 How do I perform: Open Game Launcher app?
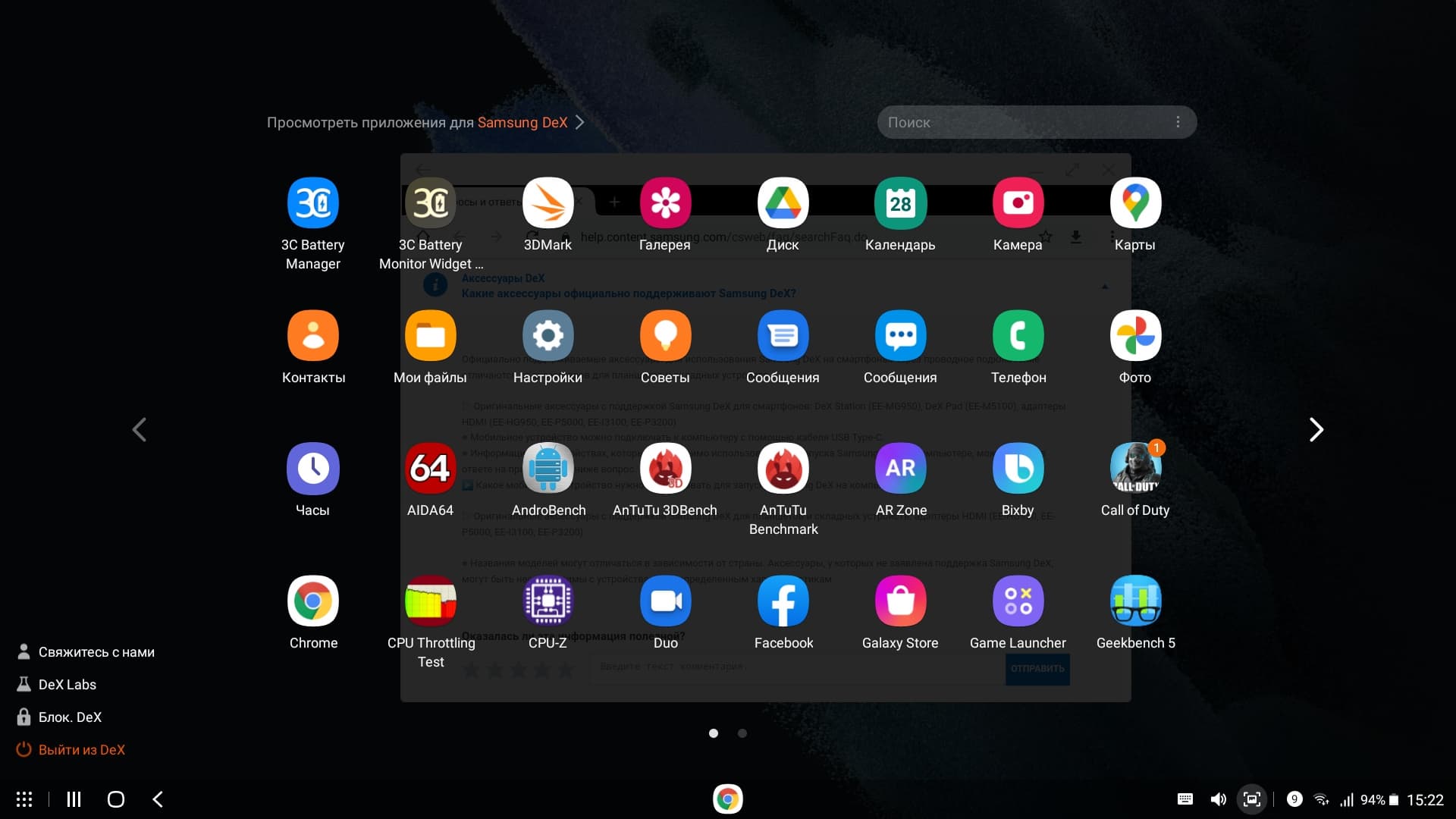coord(1018,601)
